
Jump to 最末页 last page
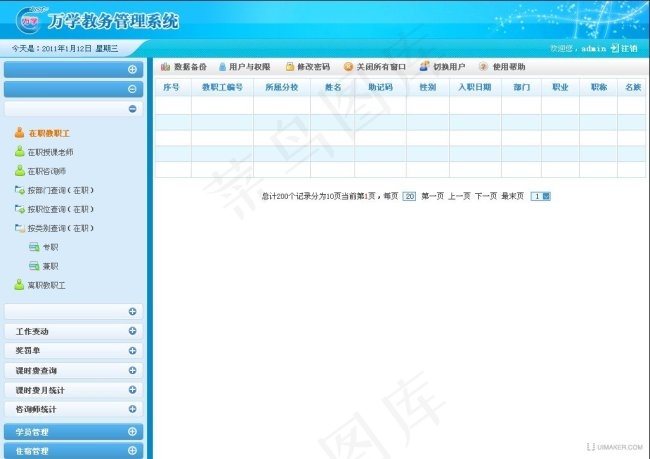513,196
